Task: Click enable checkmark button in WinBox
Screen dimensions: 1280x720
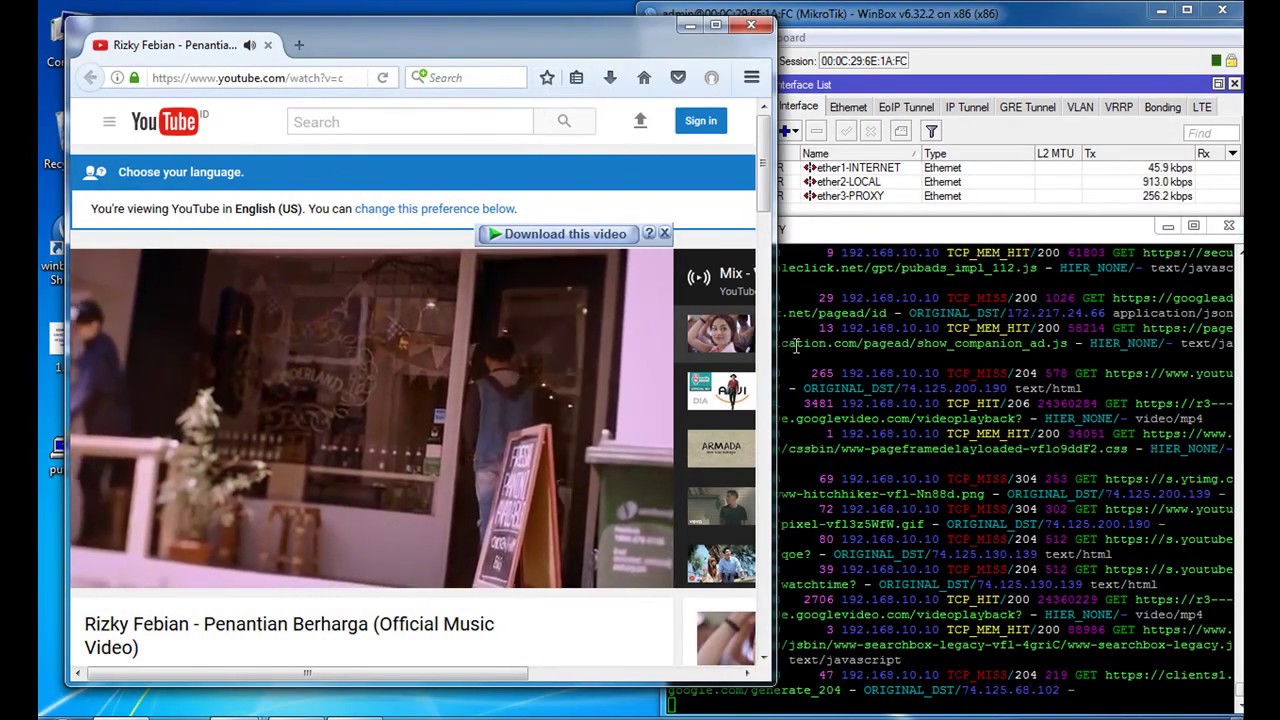Action: tap(846, 131)
